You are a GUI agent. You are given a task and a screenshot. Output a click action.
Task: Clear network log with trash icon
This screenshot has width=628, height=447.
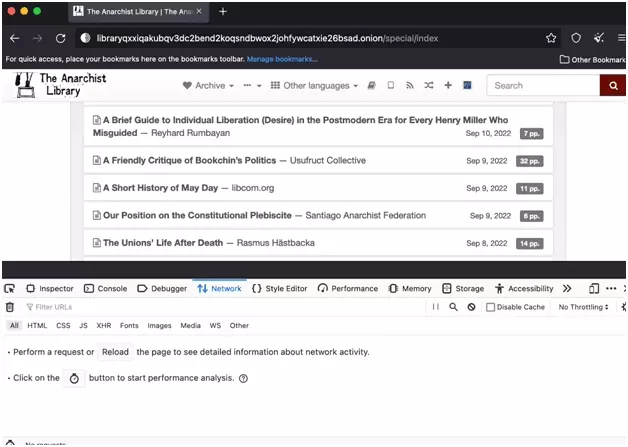point(10,307)
